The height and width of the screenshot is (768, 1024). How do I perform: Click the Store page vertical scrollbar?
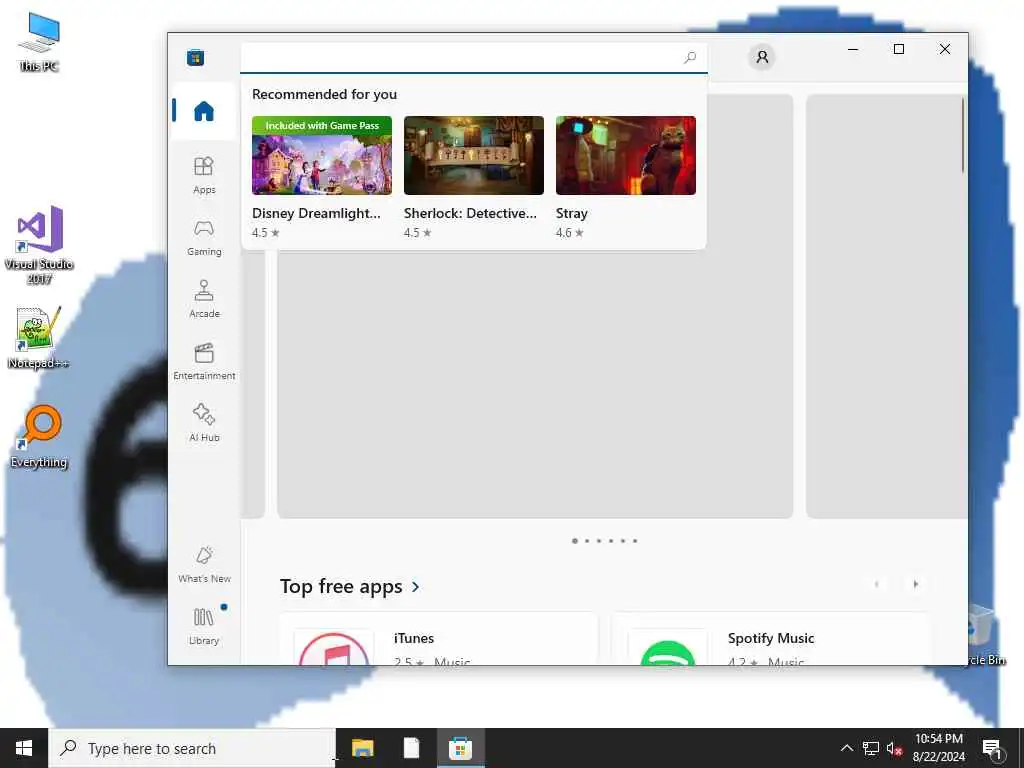coord(963,135)
